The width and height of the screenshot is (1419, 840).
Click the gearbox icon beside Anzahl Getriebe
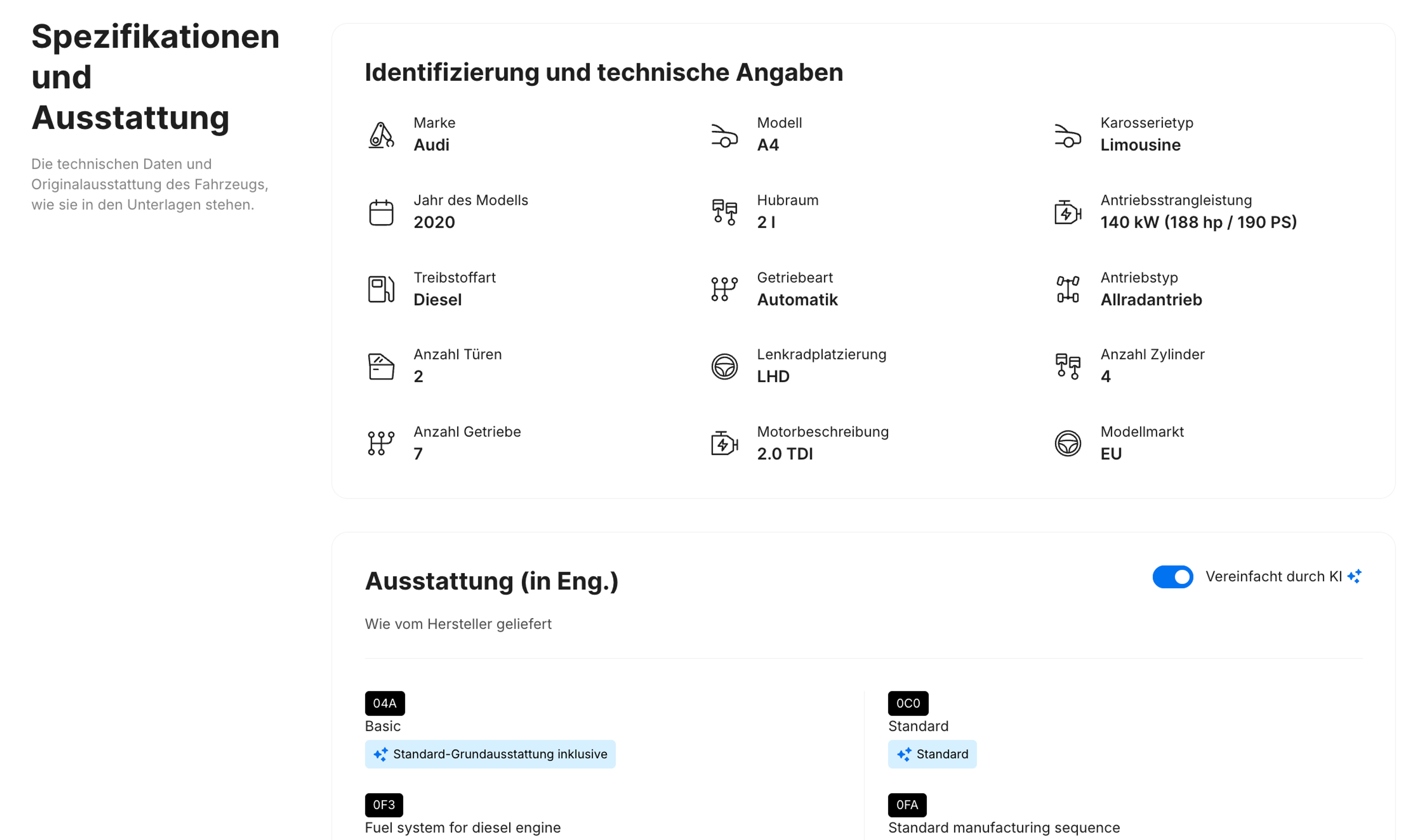tap(382, 443)
